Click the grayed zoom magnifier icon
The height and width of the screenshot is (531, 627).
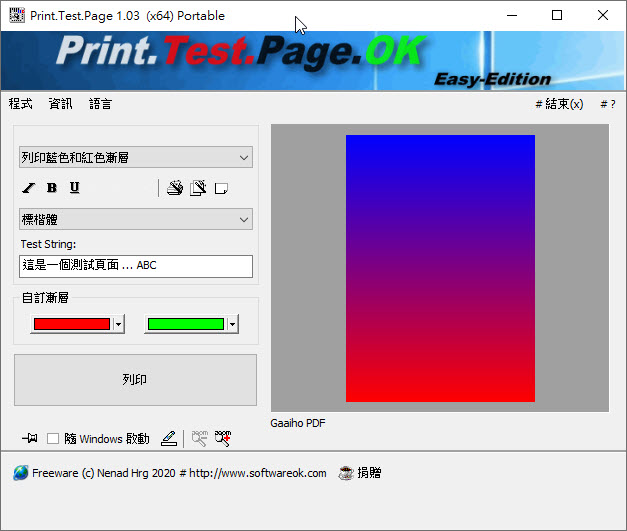tap(200, 438)
